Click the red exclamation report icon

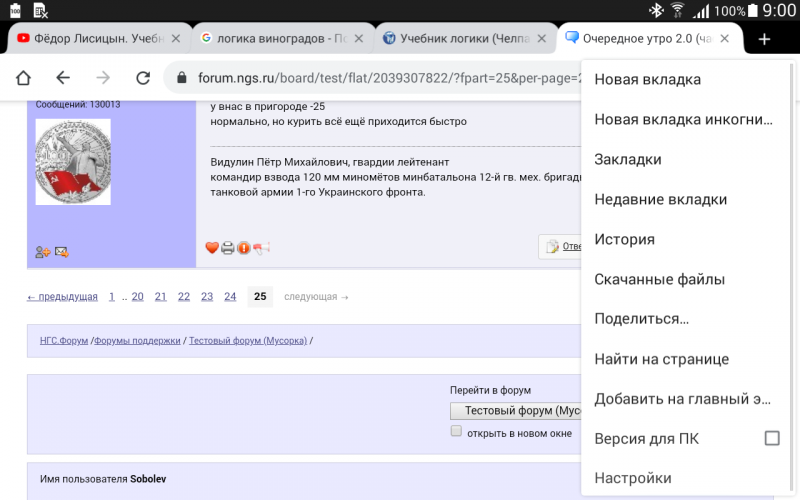click(x=244, y=248)
